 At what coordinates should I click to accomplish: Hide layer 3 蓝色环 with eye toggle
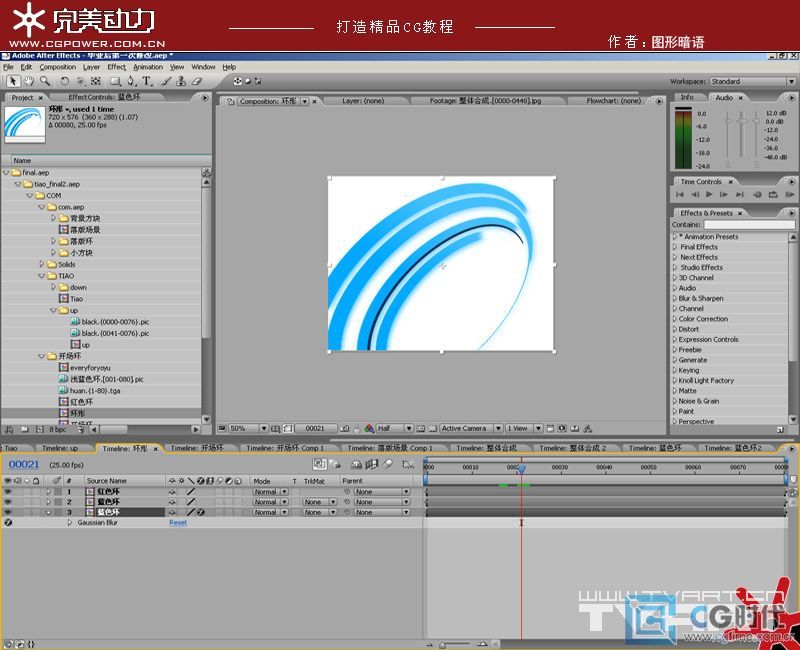(8, 512)
